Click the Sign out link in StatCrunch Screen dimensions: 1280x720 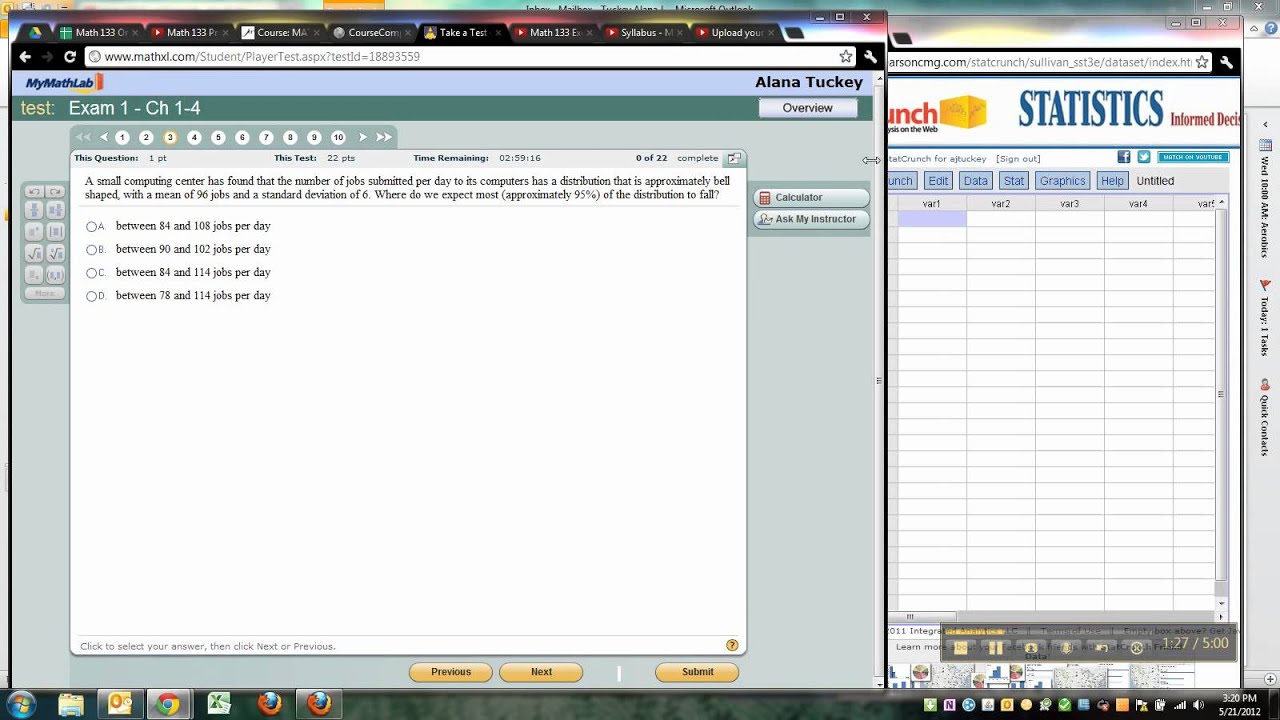(x=1018, y=158)
